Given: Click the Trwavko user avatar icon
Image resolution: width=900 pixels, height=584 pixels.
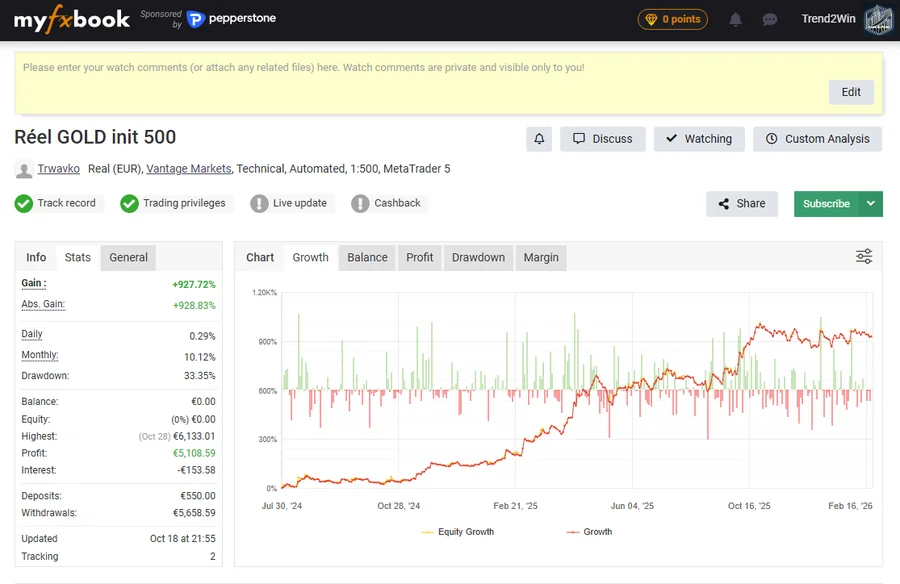Looking at the screenshot, I should 24,169.
